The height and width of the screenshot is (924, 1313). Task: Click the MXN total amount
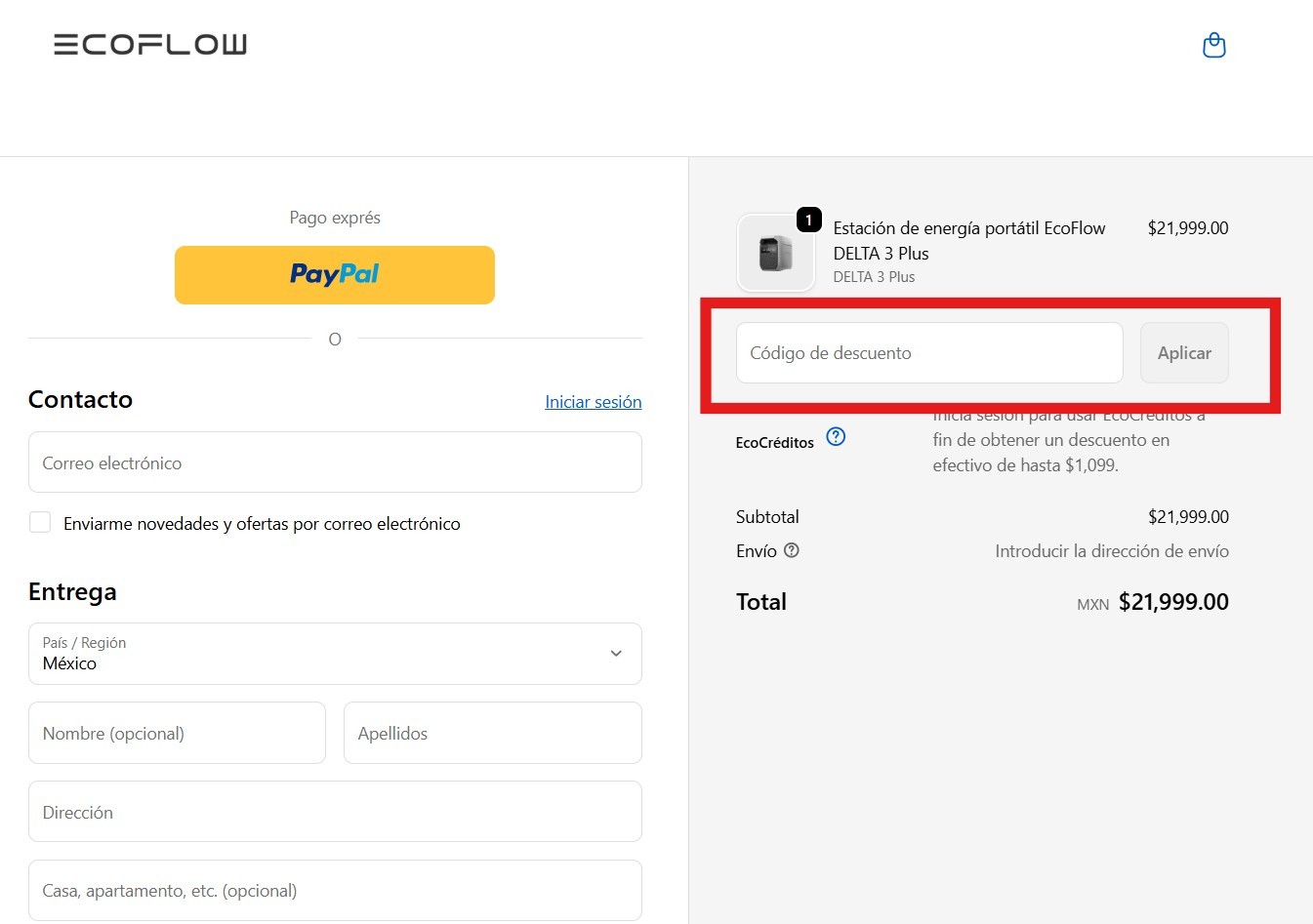(x=1172, y=602)
